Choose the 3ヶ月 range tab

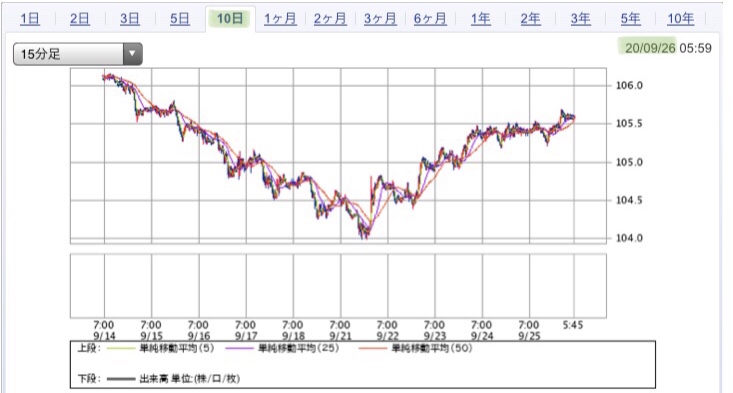381,19
